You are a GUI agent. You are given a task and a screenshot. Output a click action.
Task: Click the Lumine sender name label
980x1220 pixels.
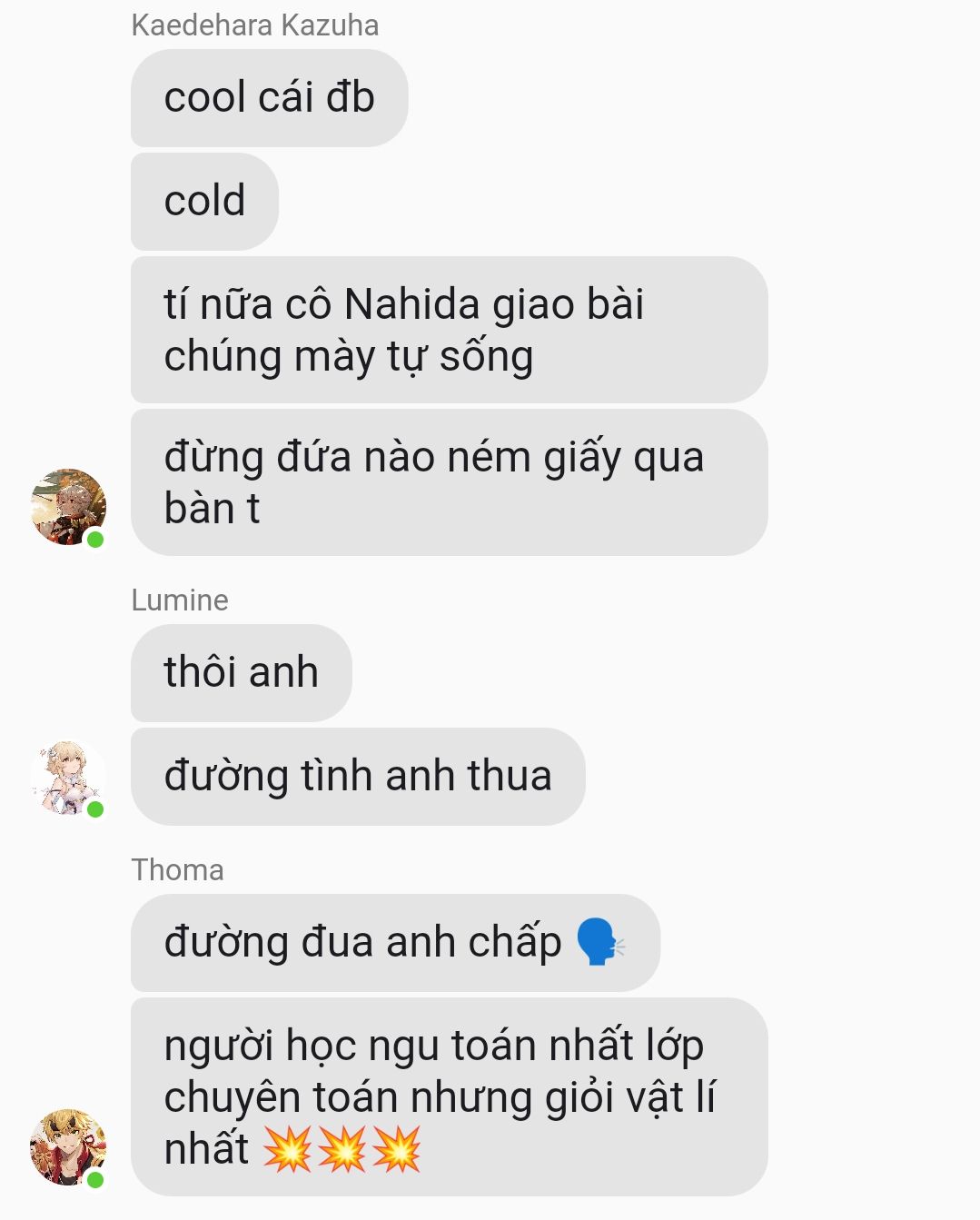pyautogui.click(x=180, y=600)
